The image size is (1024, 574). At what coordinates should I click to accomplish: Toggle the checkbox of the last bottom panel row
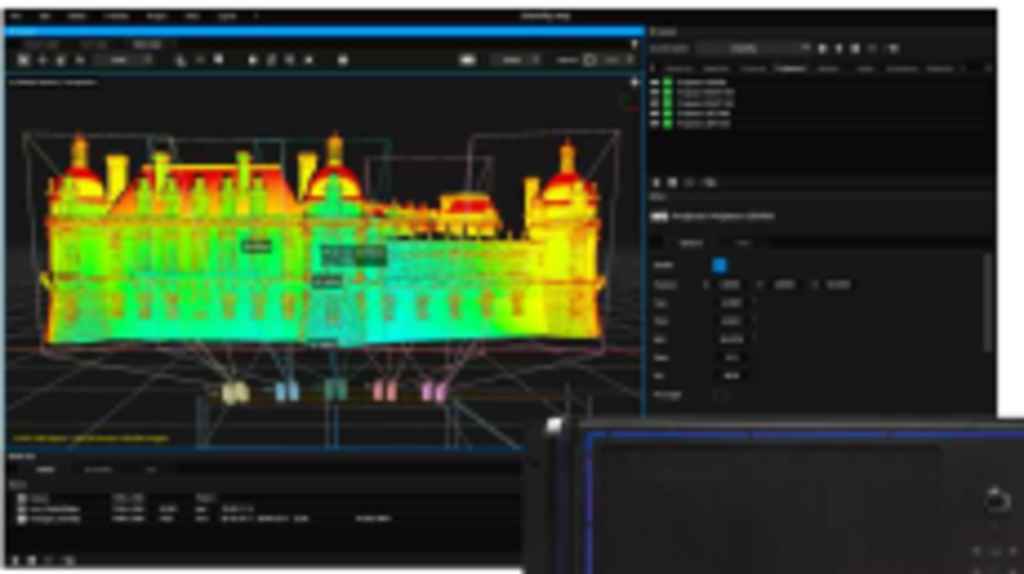22,519
